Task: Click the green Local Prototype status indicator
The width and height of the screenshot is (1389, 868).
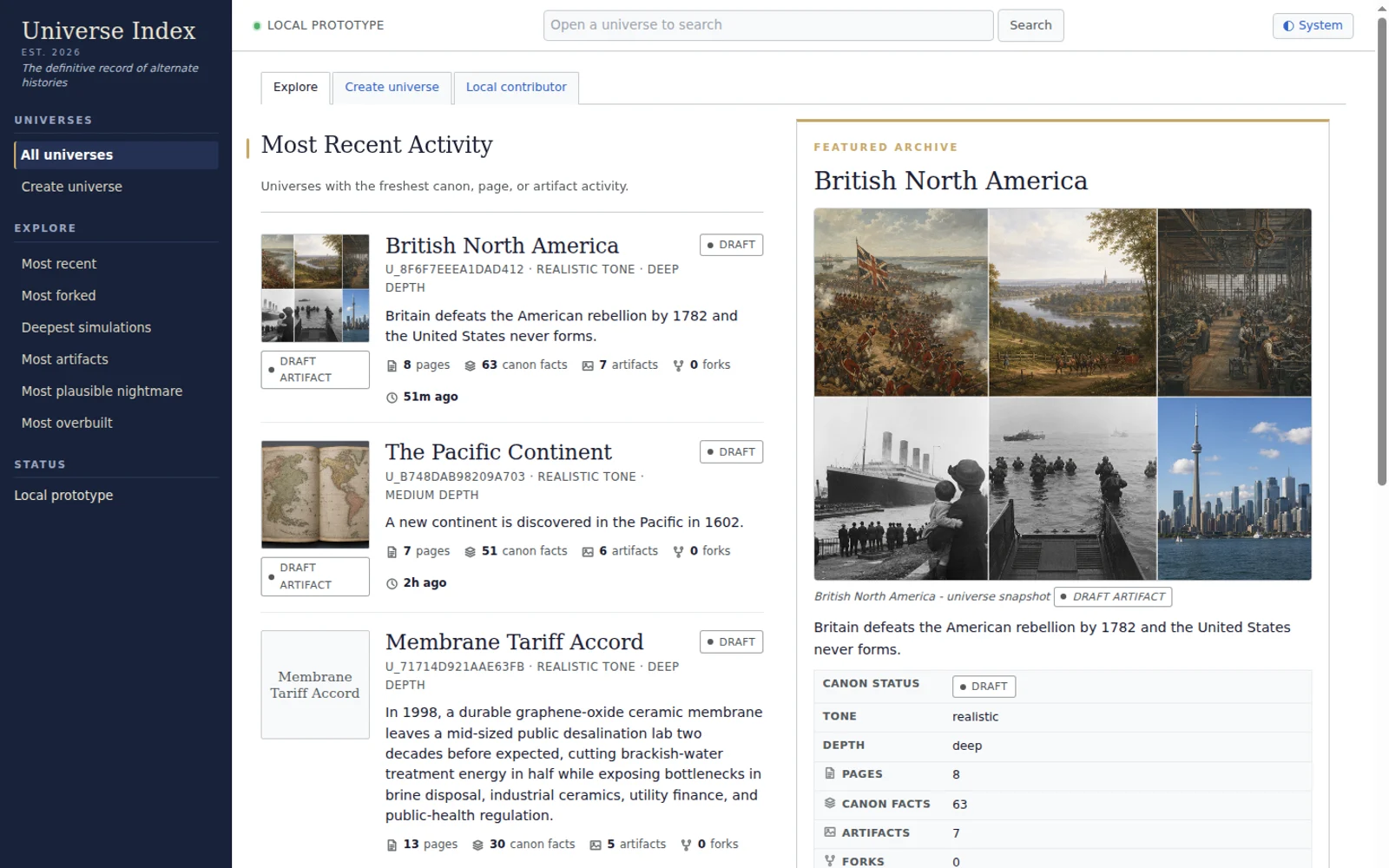Action: 257,26
